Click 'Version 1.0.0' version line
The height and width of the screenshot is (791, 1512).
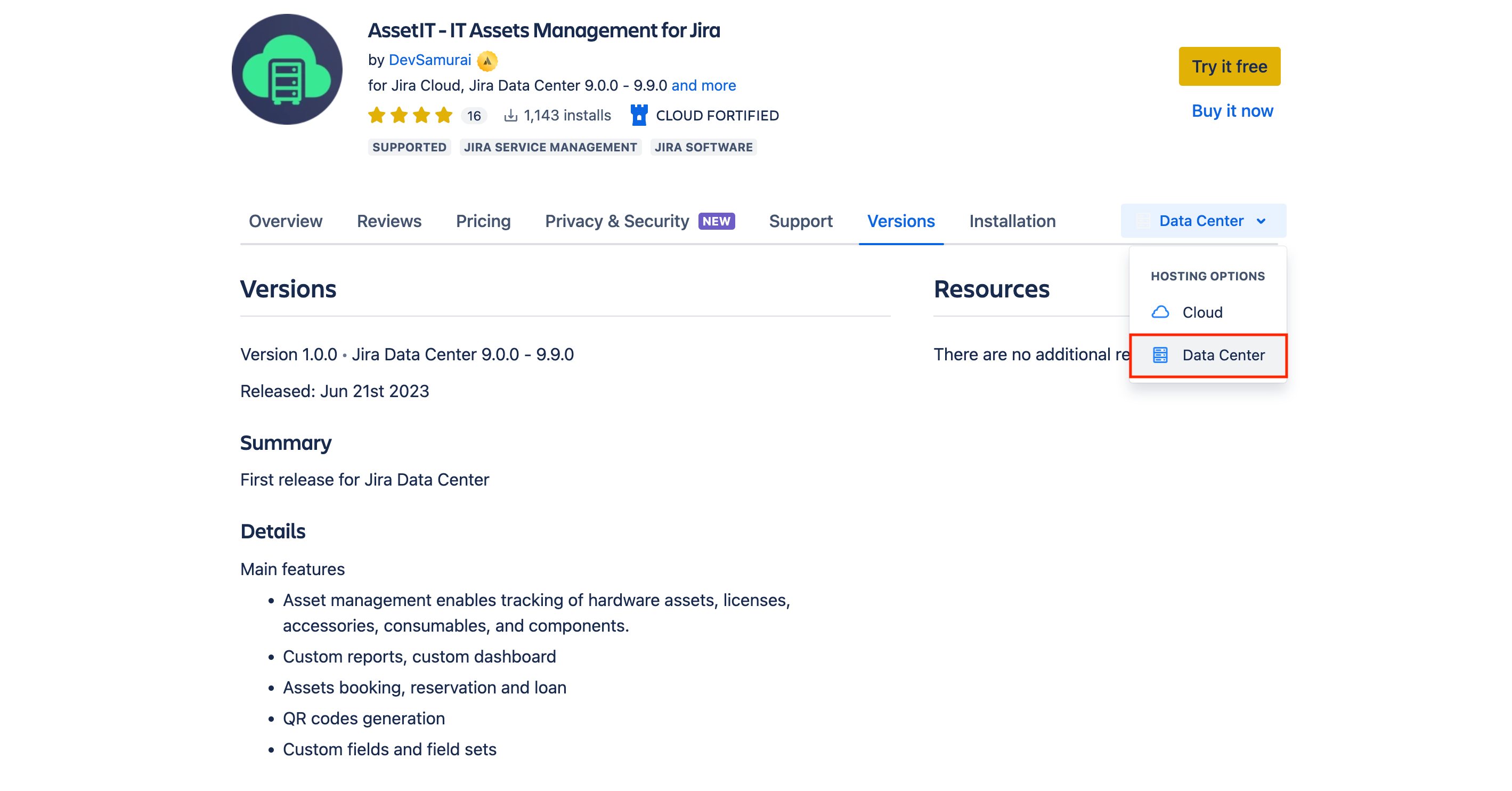[407, 354]
